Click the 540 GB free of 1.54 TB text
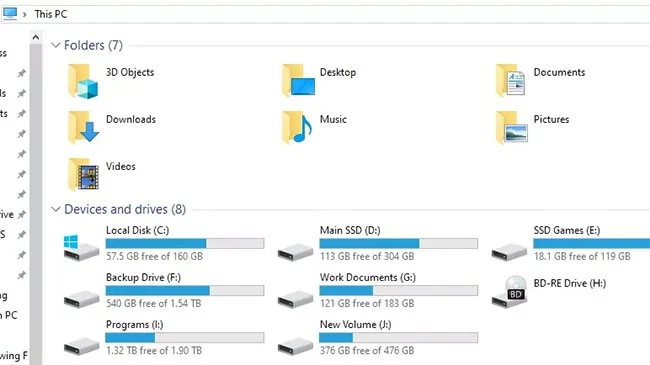 click(153, 304)
